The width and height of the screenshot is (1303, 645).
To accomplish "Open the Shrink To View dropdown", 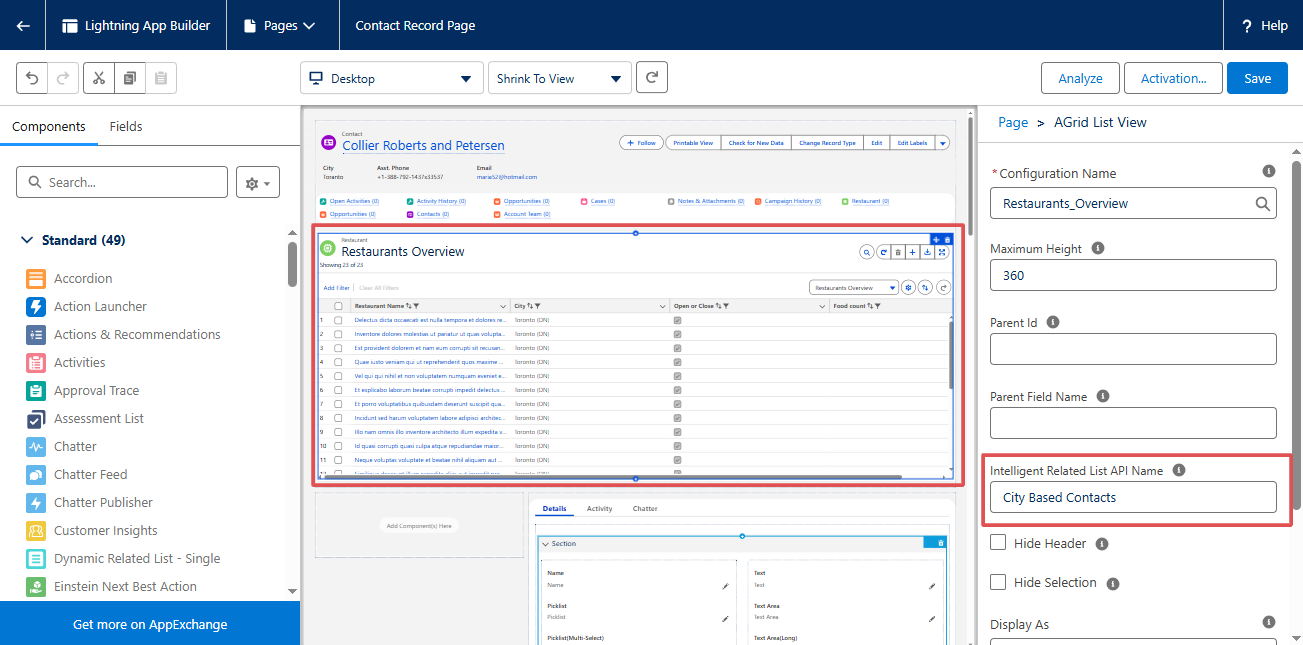I will tap(559, 78).
